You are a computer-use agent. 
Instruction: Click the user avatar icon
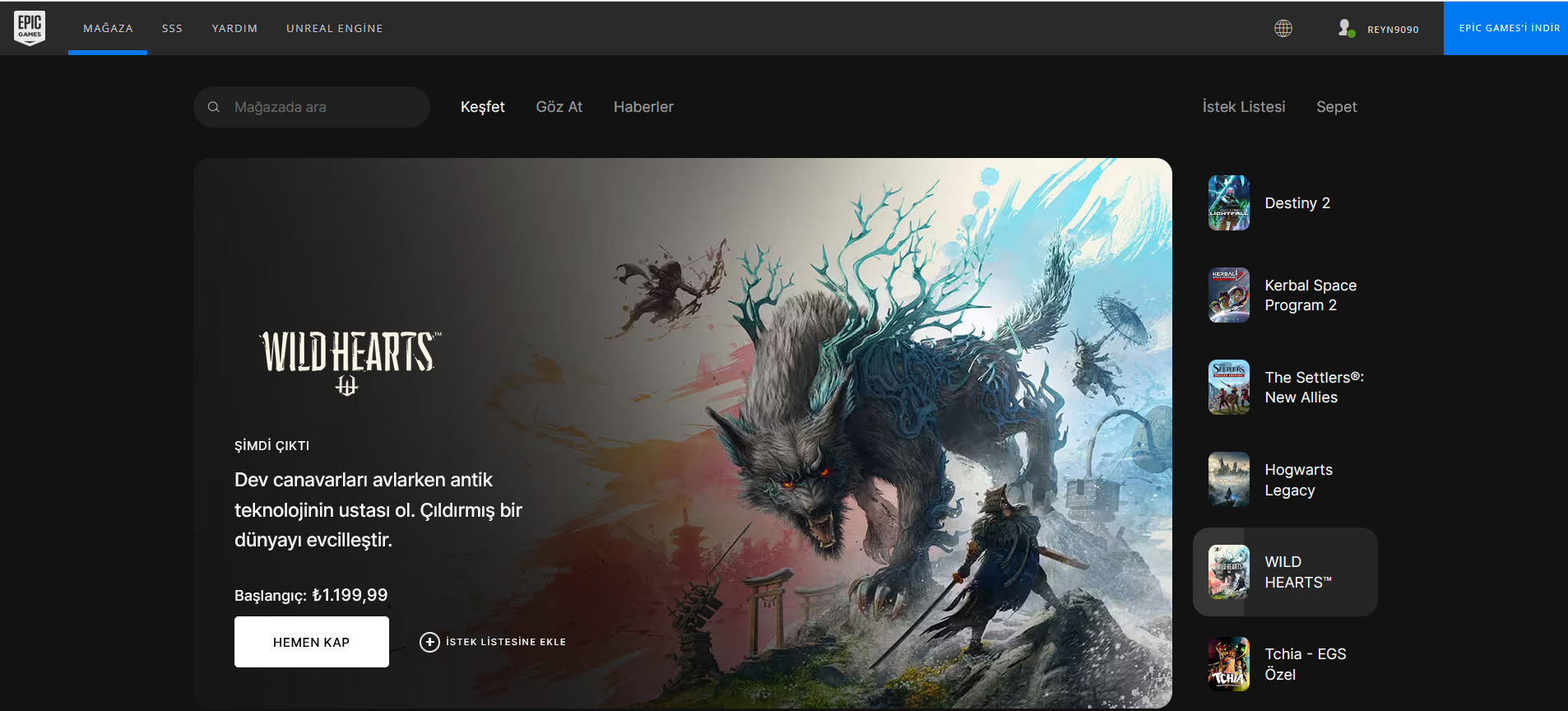point(1346,29)
